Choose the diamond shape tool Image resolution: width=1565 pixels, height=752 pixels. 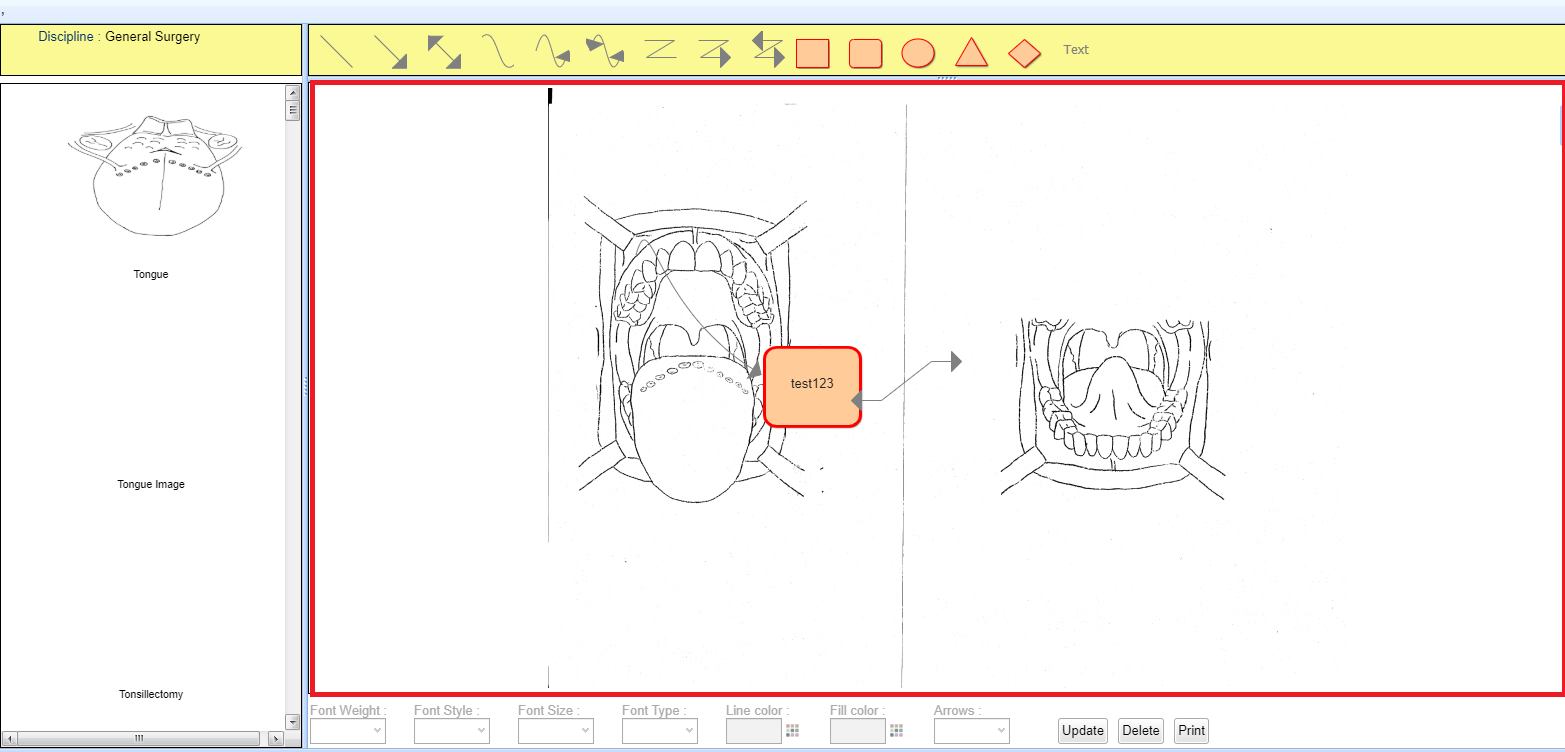coord(1024,53)
